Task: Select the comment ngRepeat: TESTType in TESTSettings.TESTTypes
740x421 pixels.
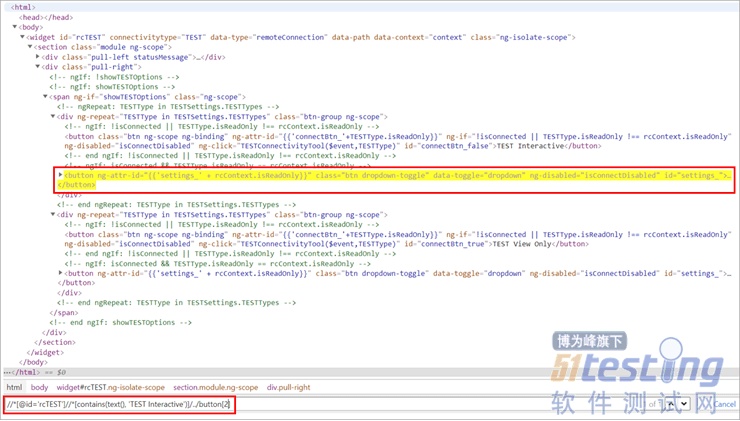Action: tap(168, 107)
